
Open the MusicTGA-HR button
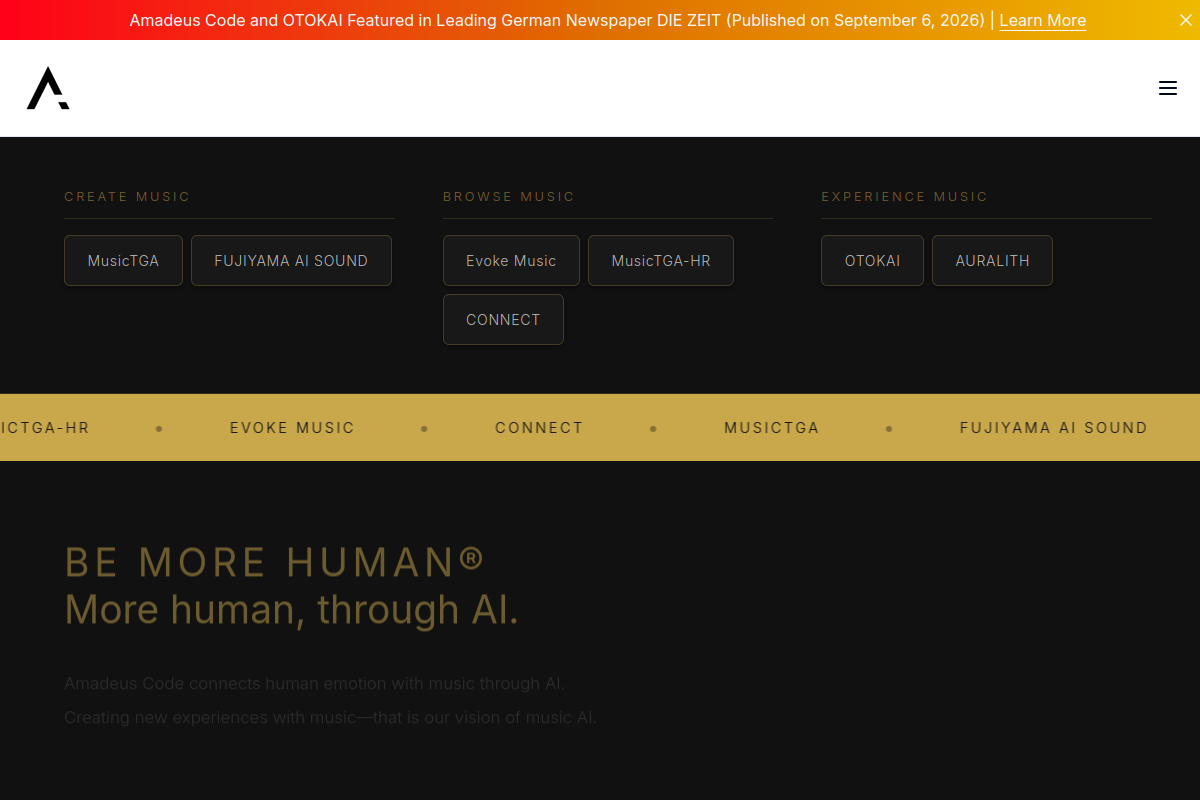point(661,260)
